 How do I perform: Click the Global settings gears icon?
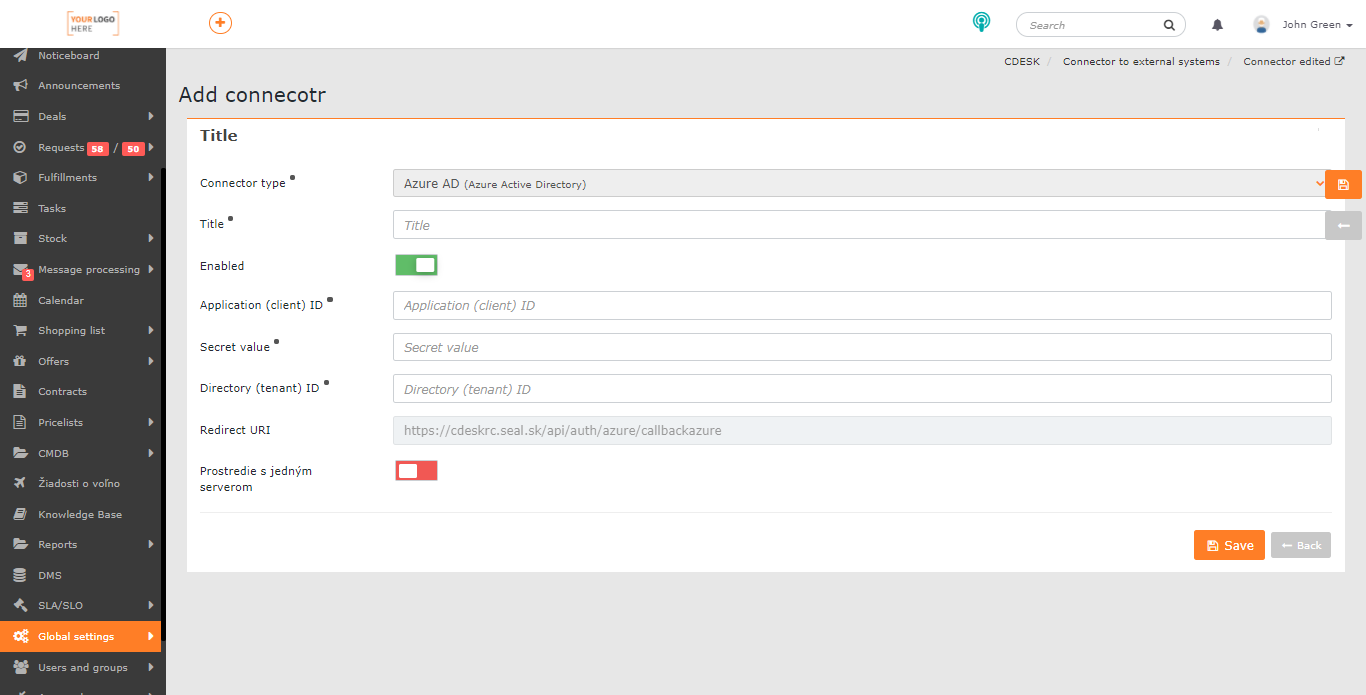[x=20, y=636]
